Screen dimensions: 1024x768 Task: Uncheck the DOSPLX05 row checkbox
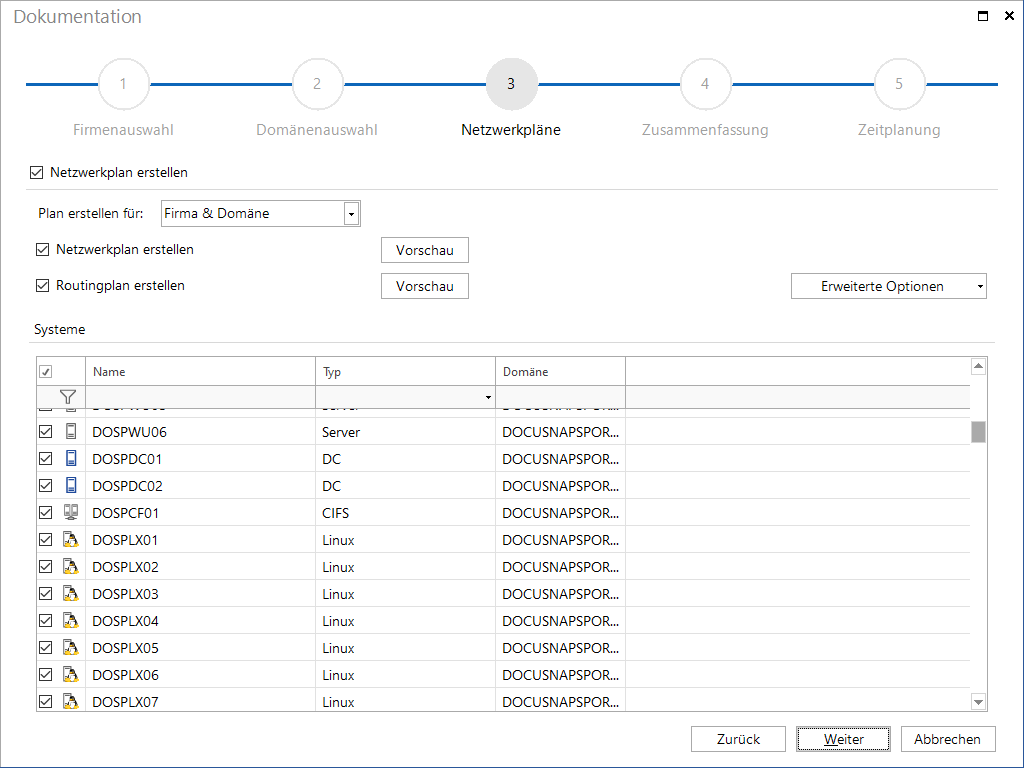coord(46,647)
